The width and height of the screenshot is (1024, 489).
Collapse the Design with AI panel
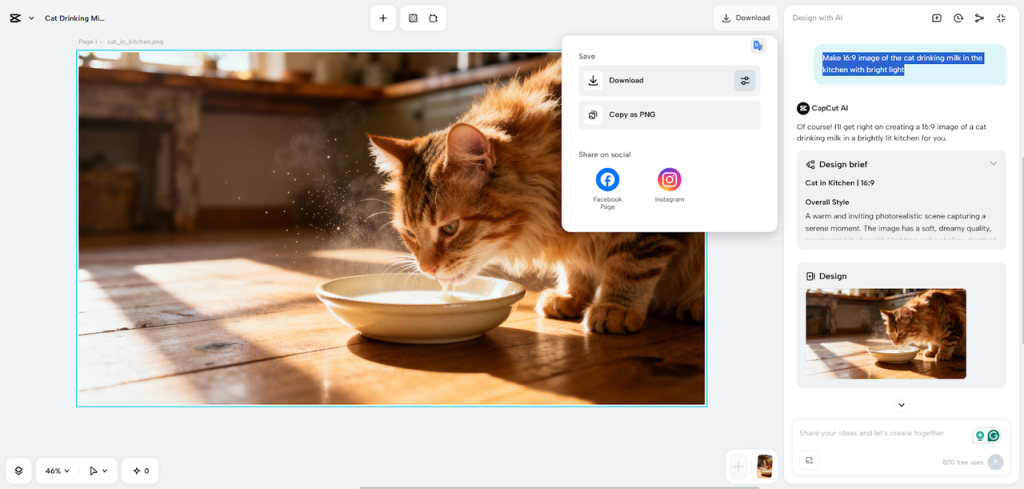[1001, 18]
